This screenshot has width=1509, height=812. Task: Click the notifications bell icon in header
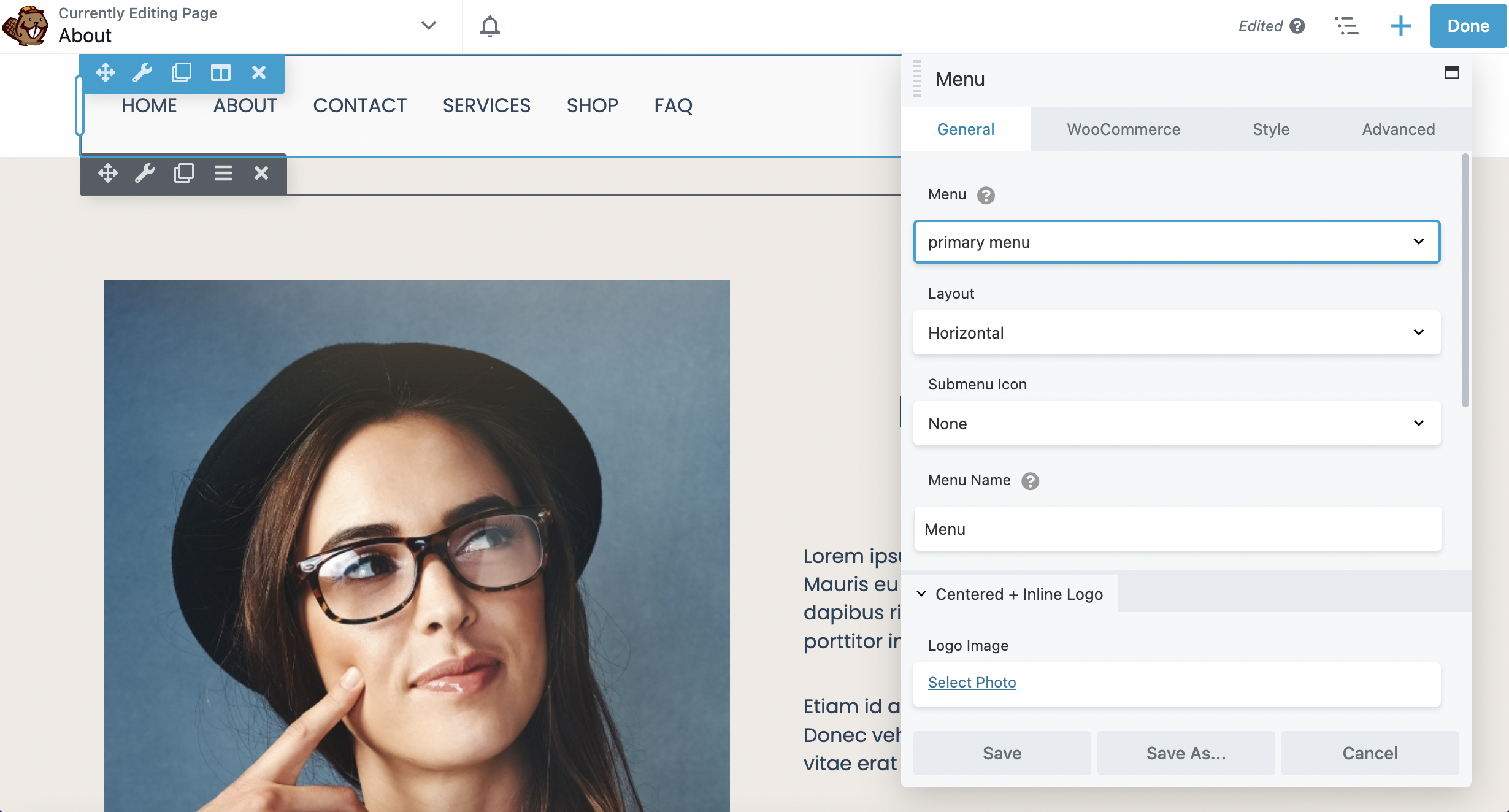click(490, 25)
